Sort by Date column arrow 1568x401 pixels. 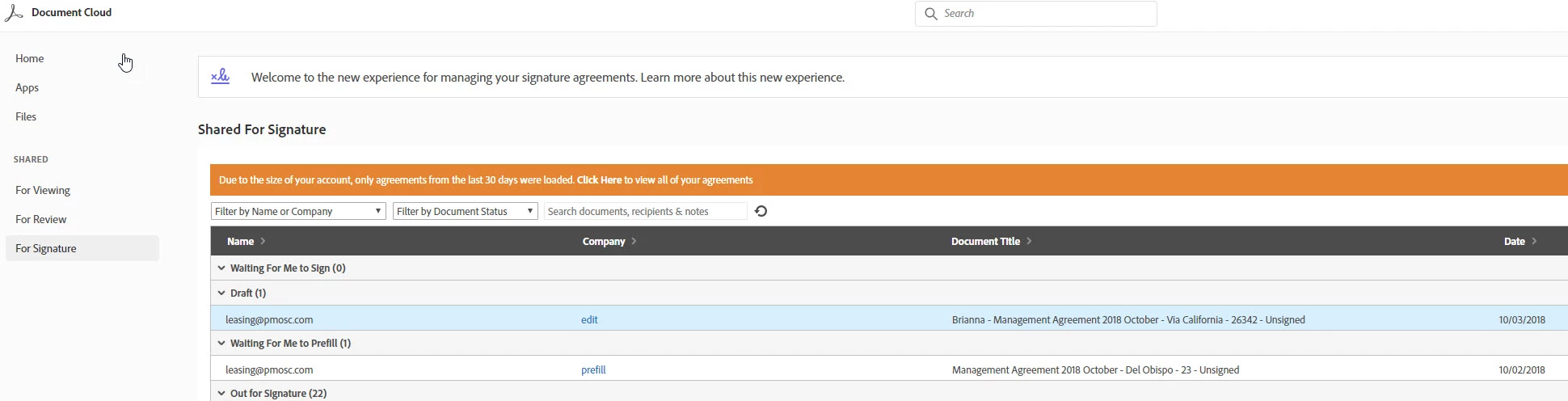point(1534,241)
